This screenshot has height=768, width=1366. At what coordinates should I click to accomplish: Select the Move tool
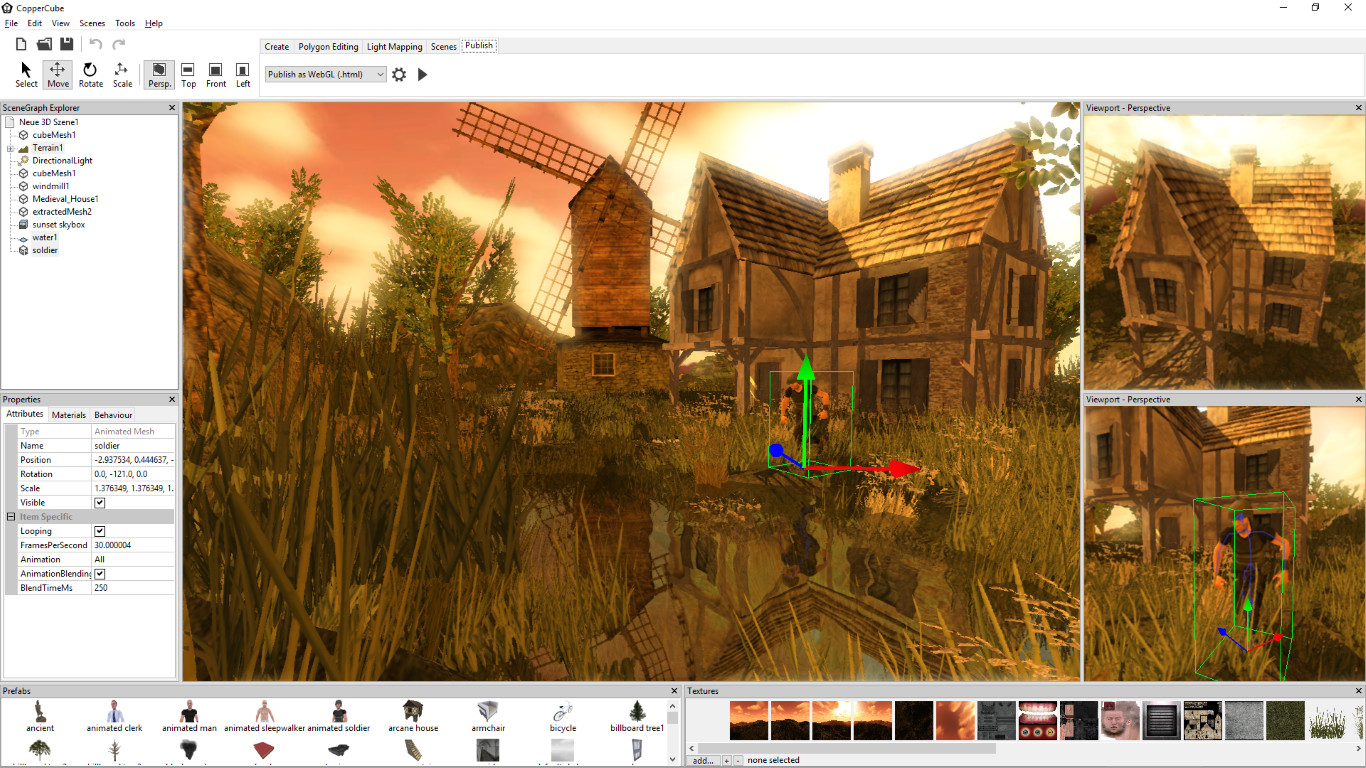(x=57, y=73)
